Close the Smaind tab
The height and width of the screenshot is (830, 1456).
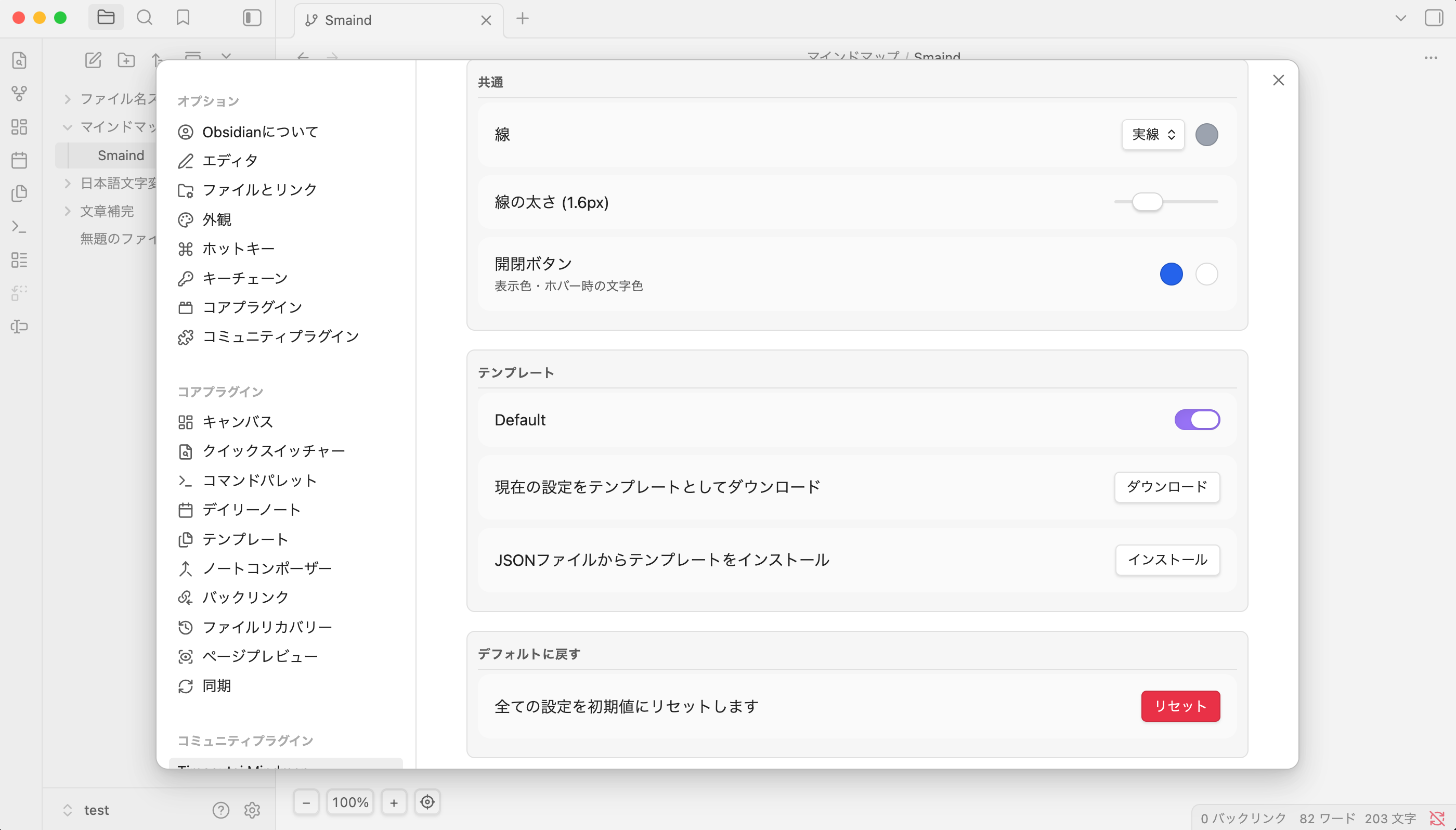pos(486,20)
